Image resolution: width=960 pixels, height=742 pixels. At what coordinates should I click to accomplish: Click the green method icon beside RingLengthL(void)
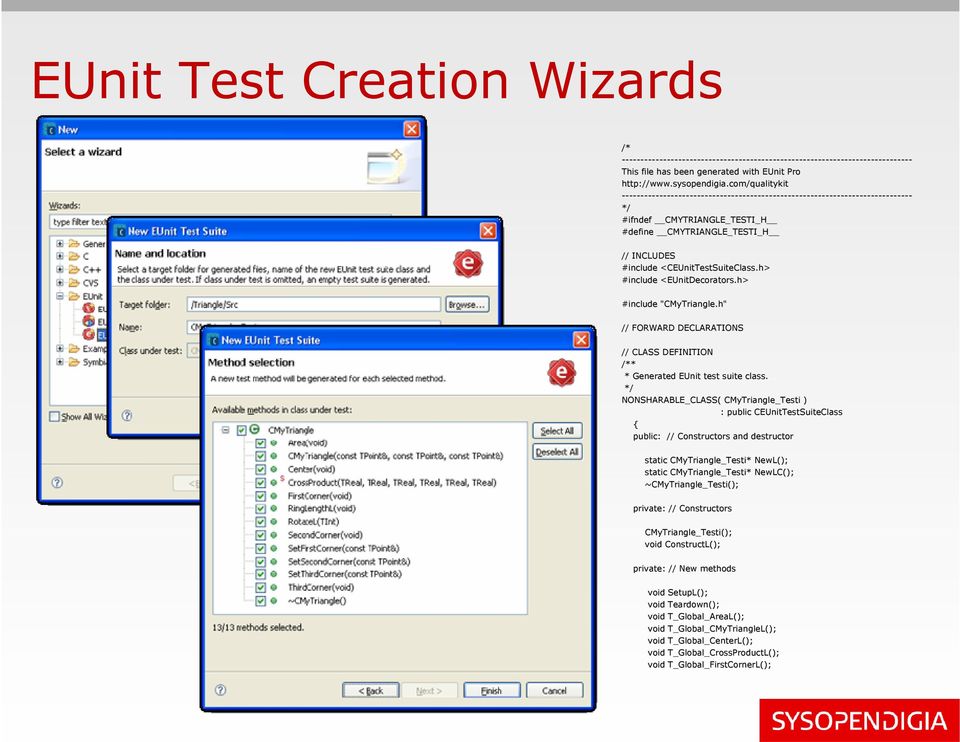(x=274, y=509)
